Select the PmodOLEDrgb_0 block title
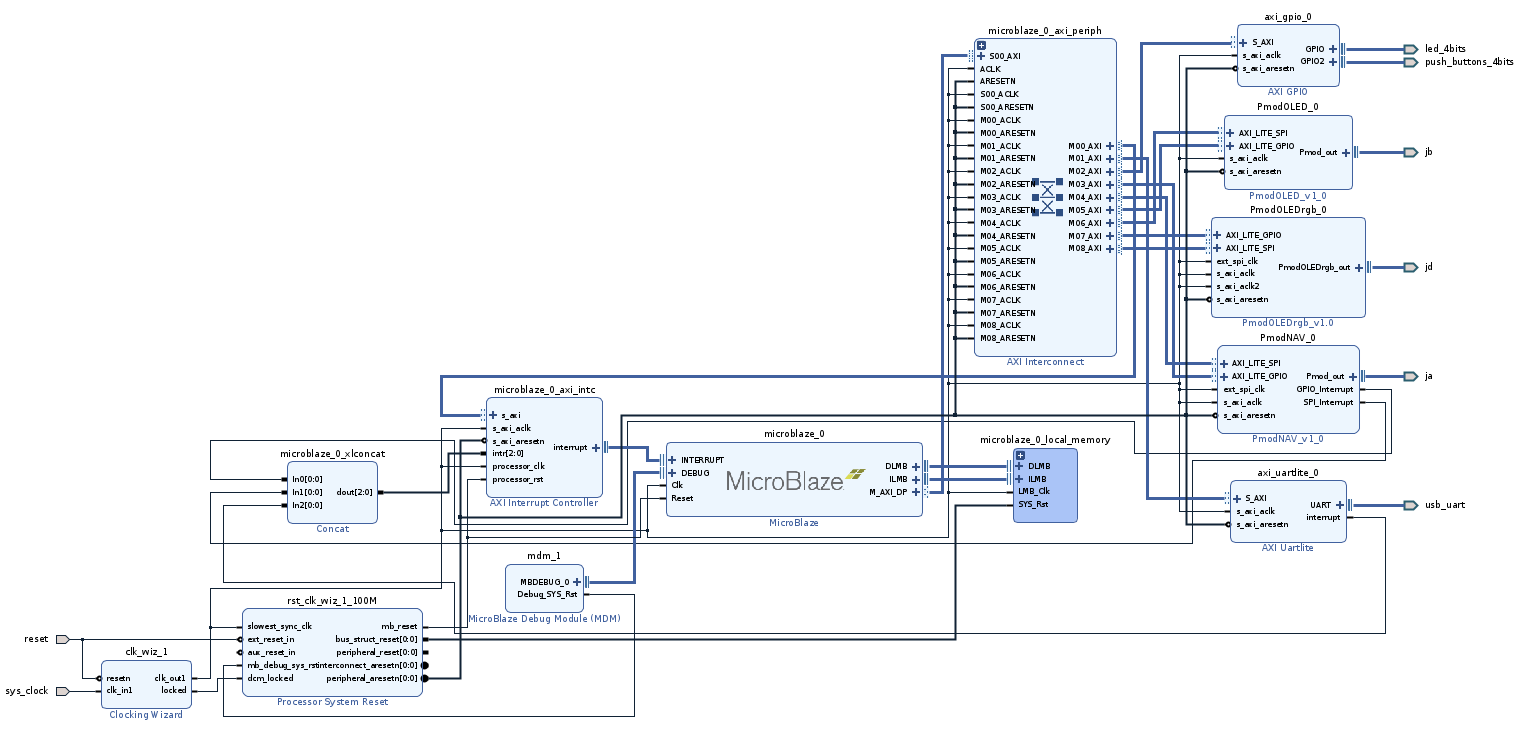 click(1288, 210)
